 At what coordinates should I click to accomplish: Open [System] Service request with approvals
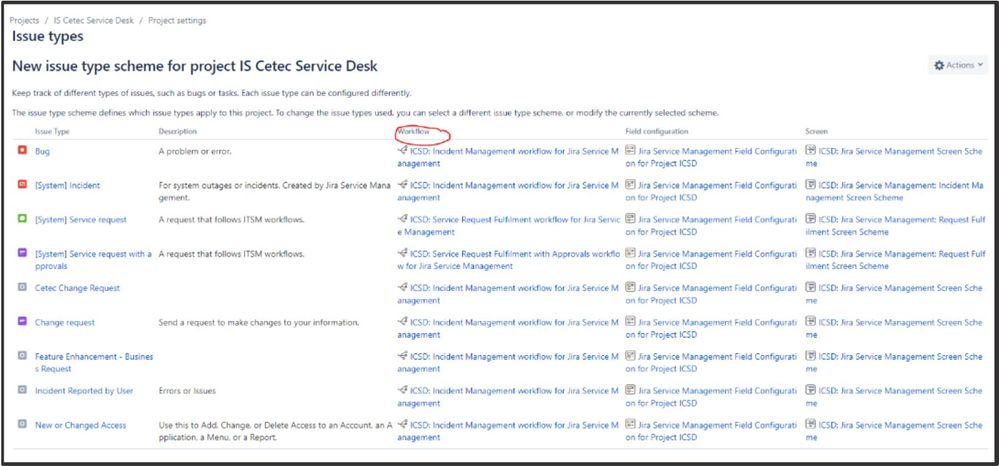click(94, 259)
